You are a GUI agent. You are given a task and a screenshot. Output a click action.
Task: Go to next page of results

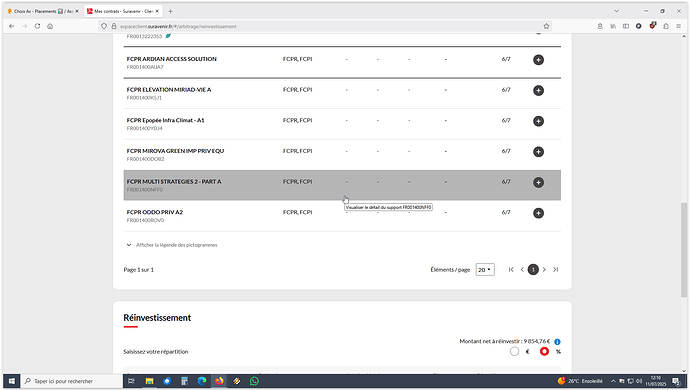pyautogui.click(x=544, y=269)
